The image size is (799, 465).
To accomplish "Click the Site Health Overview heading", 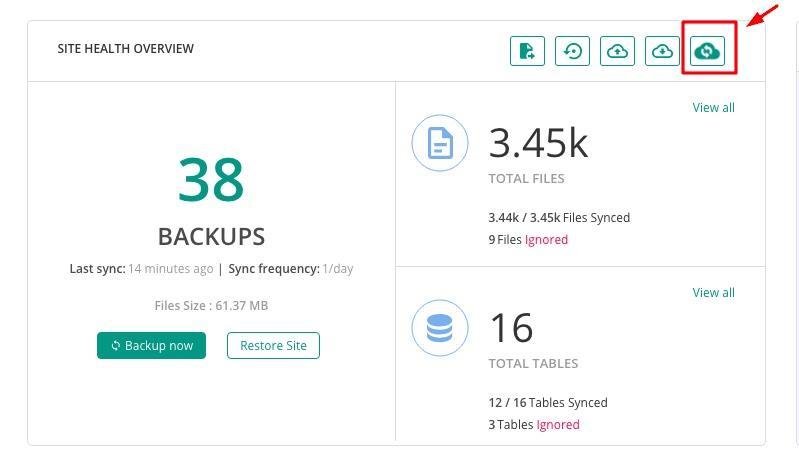I will pos(125,49).
